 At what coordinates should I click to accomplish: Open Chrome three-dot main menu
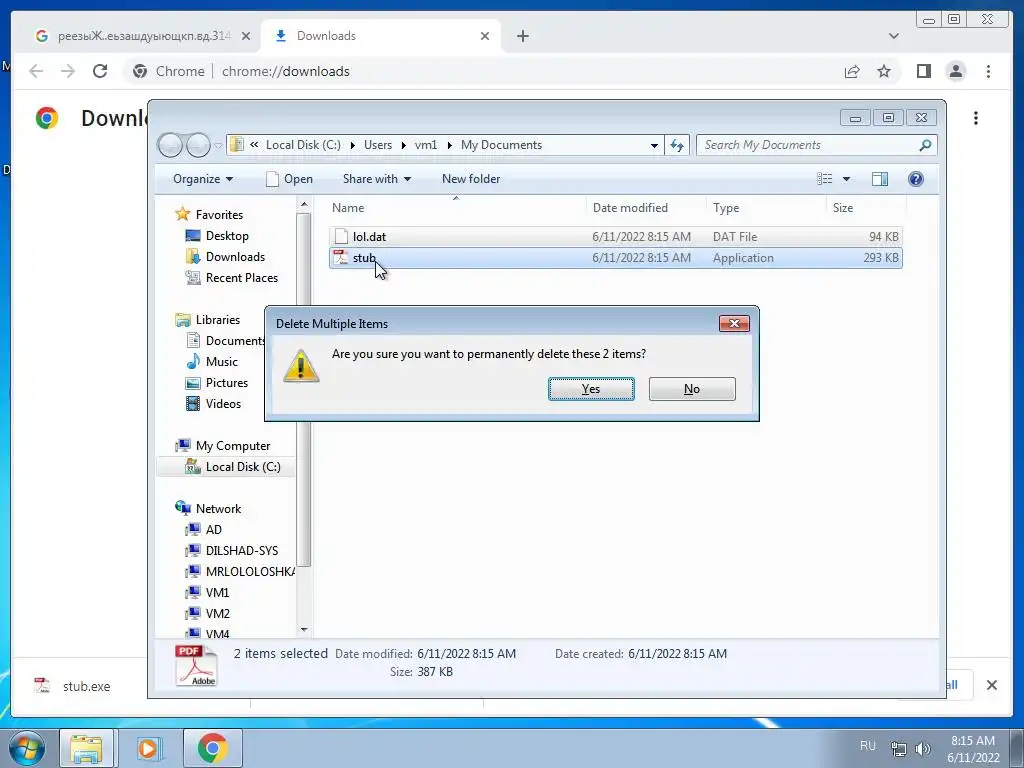(x=988, y=71)
